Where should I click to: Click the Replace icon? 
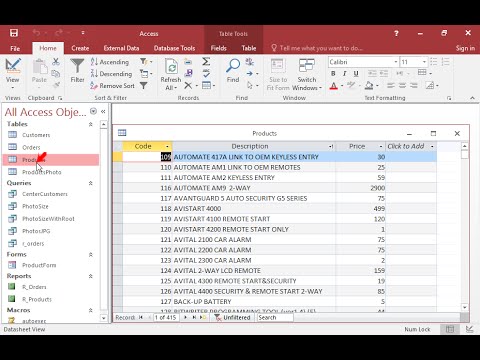tap(250, 62)
